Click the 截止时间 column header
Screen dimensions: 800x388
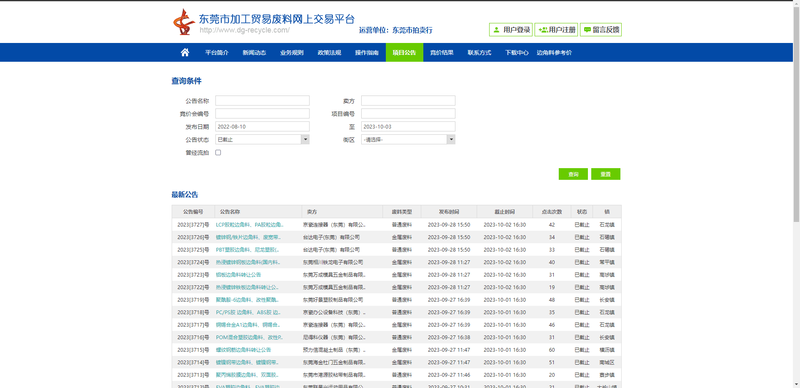click(505, 212)
